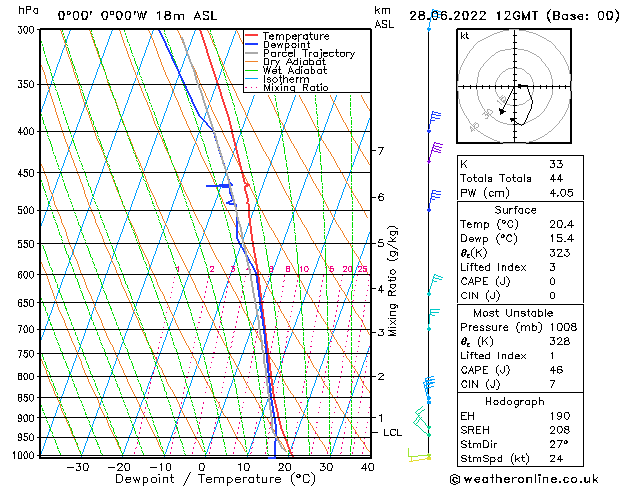This screenshot has height=486, width=629.
Task: Click the surface Dewp value 15.4
Action: 561,239
